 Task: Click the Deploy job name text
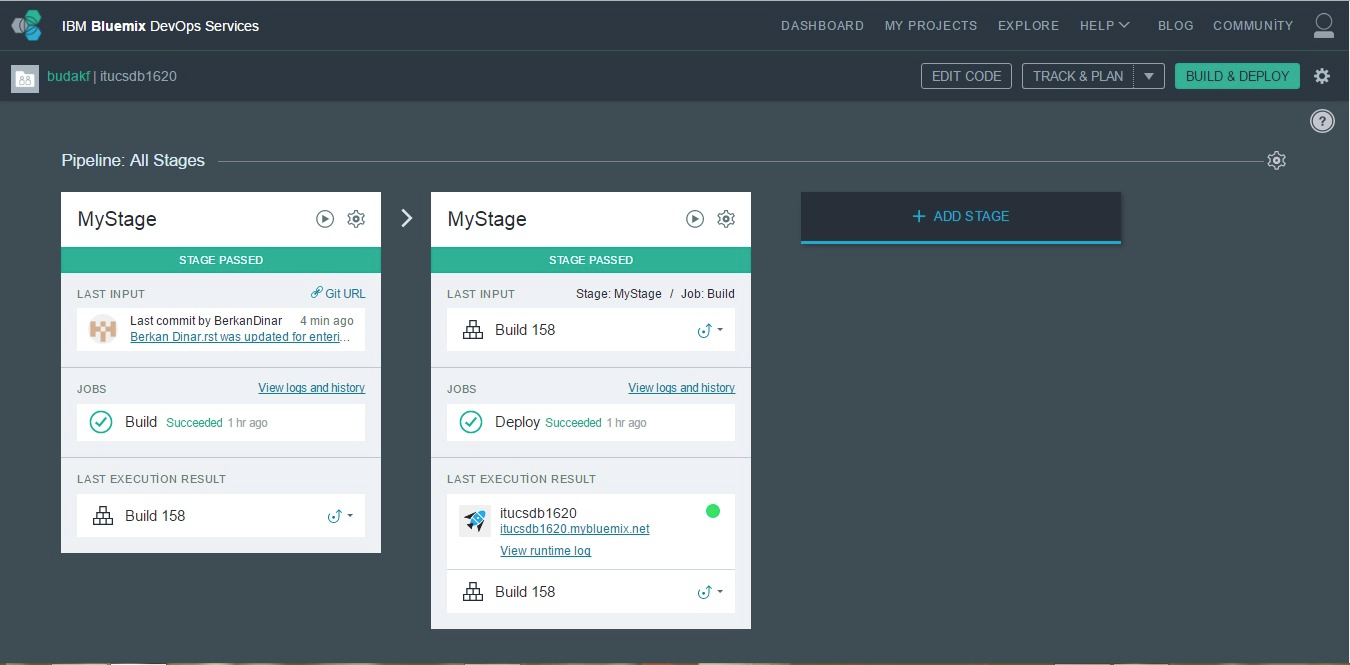coord(517,422)
